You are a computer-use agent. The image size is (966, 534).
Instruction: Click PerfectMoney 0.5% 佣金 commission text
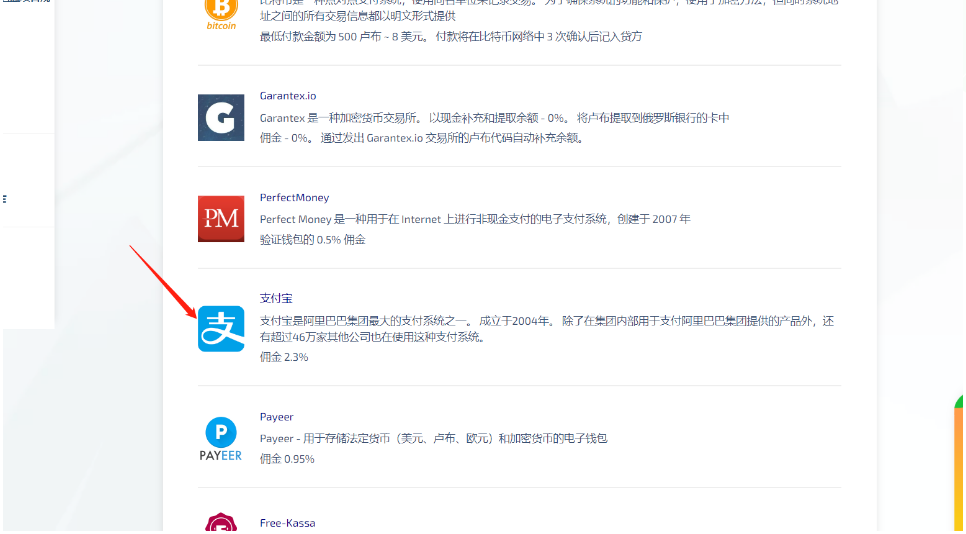coord(312,240)
